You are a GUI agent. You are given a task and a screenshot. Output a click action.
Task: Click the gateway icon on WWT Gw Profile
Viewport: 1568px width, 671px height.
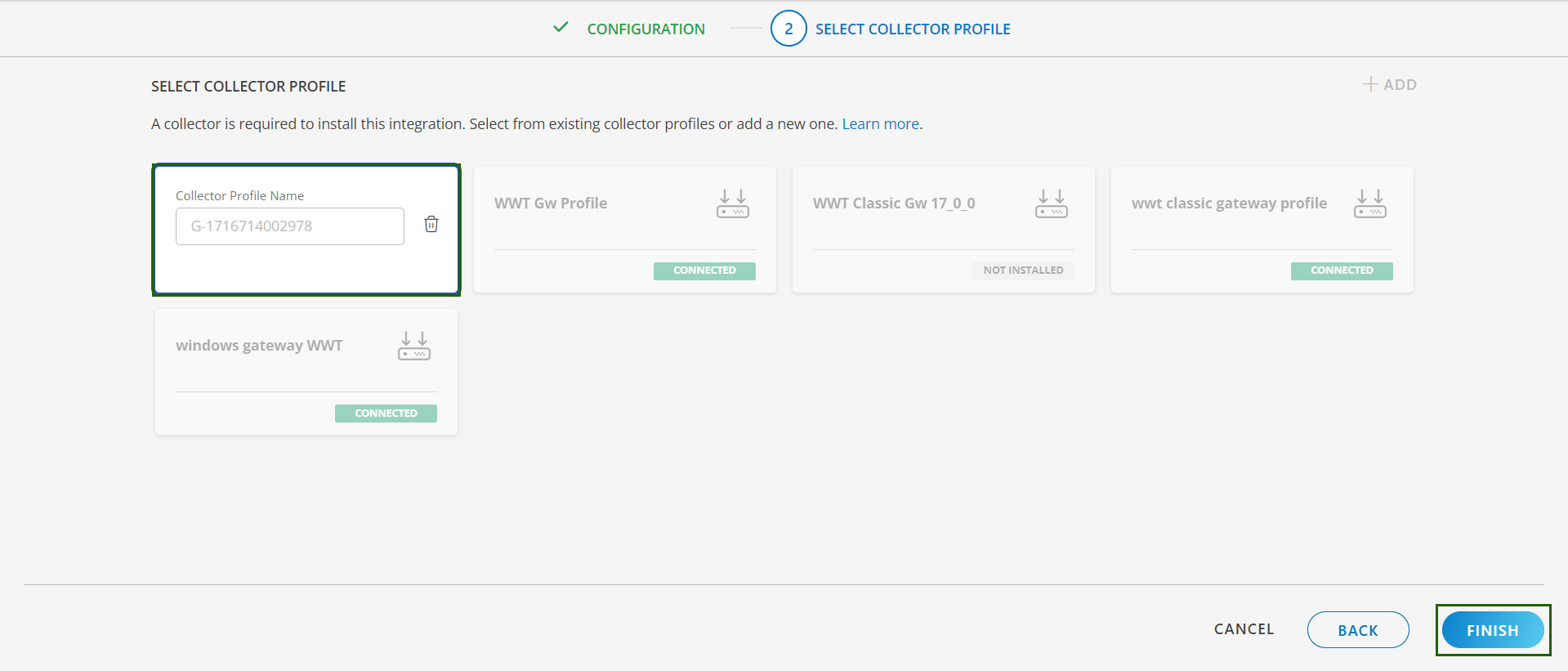click(732, 204)
